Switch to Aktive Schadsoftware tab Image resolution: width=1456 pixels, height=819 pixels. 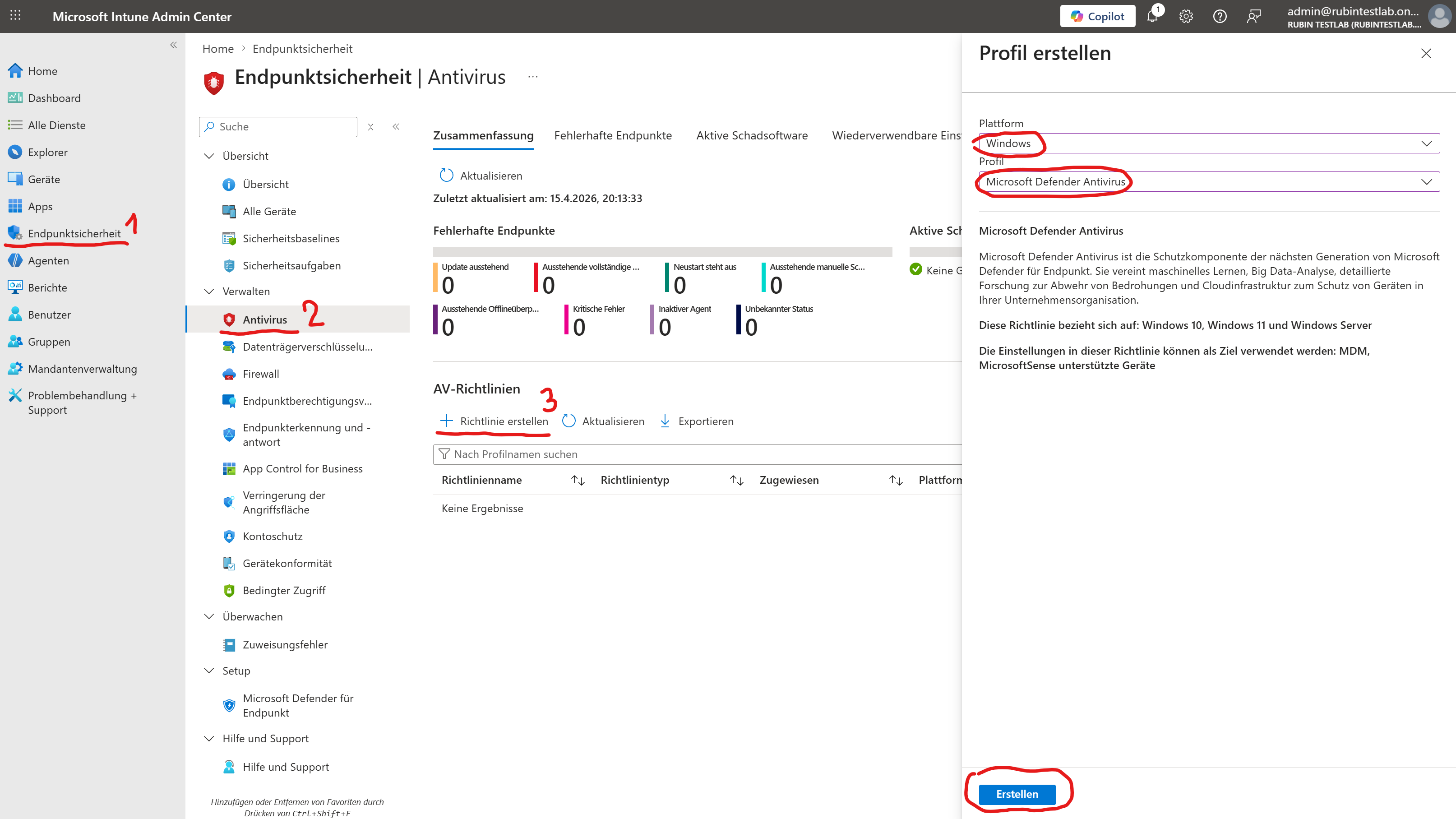pyautogui.click(x=752, y=136)
